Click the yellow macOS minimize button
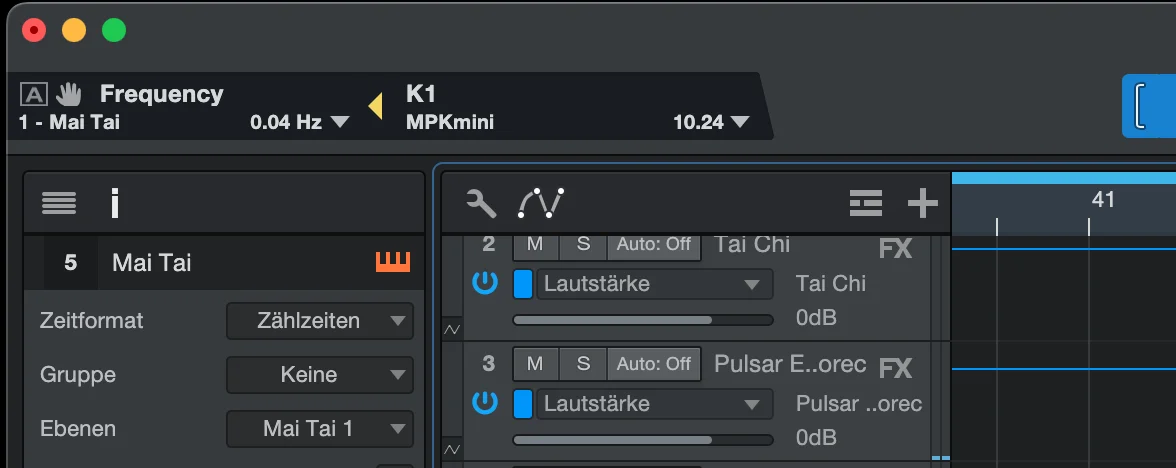Viewport: 1176px width, 468px height. (x=74, y=30)
